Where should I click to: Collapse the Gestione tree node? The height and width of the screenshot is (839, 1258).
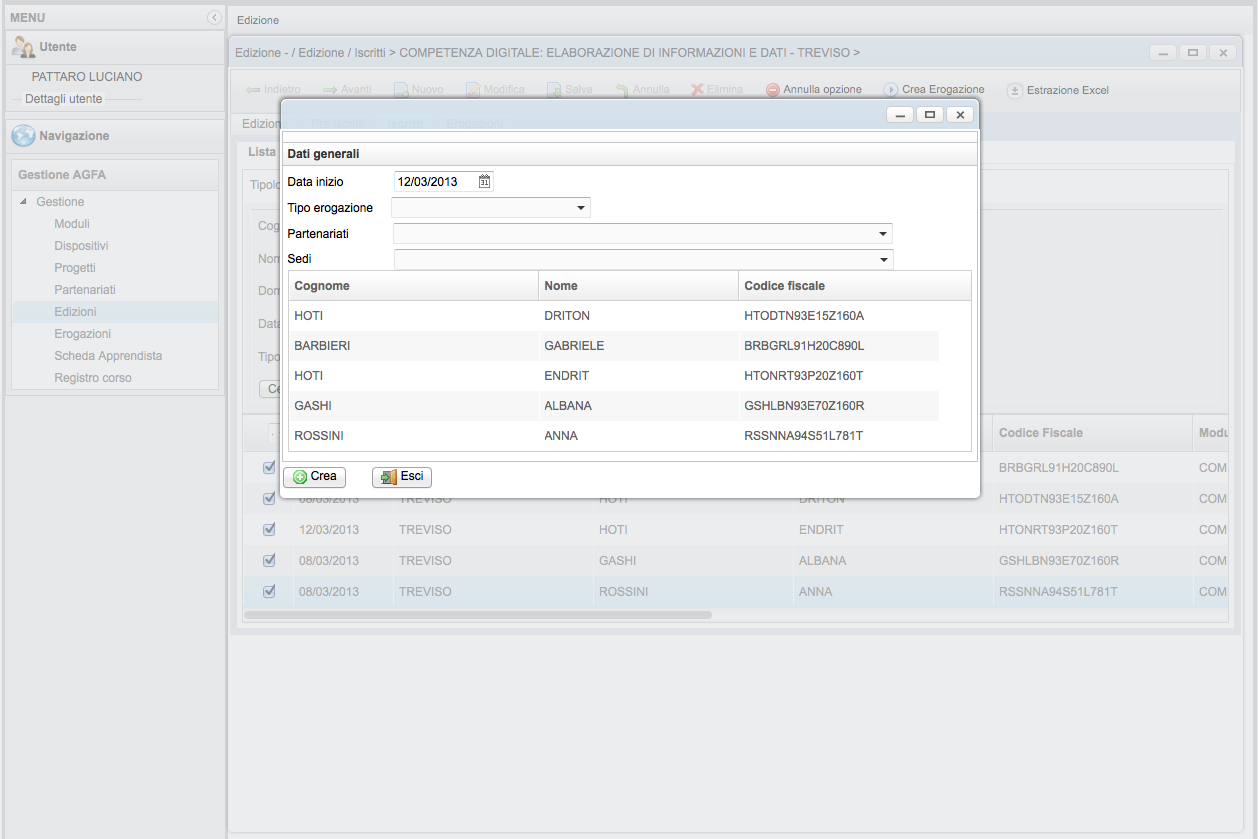tap(24, 202)
